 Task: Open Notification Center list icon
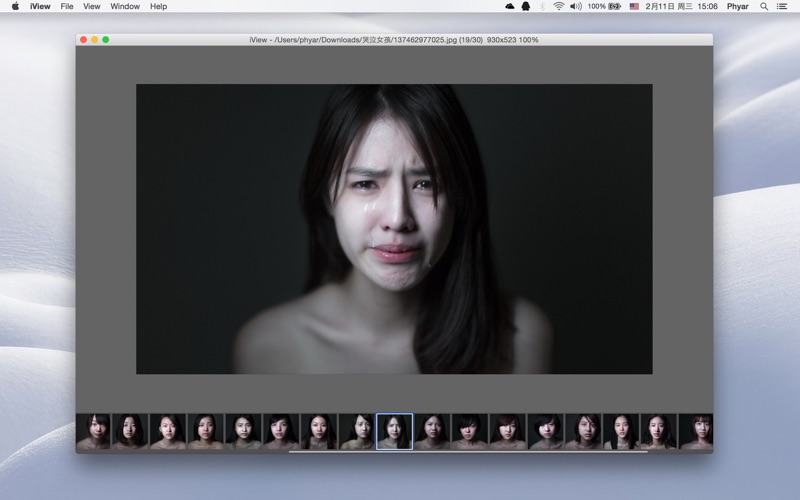coord(783,6)
